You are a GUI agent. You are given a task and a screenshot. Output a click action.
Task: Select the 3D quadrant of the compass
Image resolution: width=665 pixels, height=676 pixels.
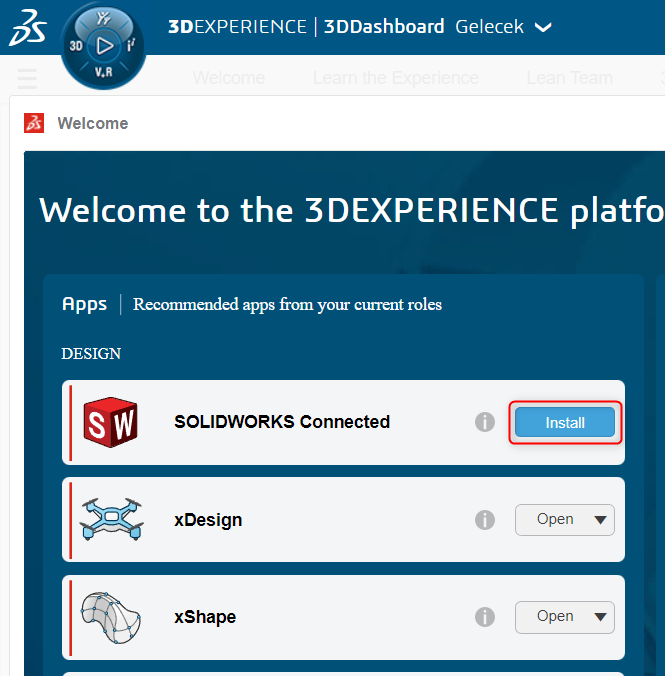[x=76, y=46]
